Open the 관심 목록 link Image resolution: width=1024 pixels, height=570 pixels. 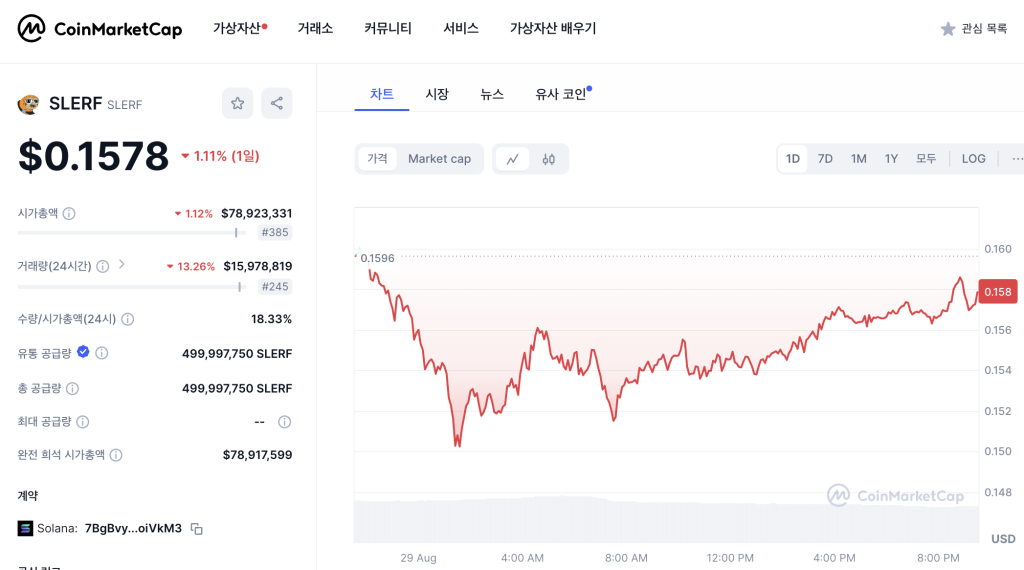point(974,29)
